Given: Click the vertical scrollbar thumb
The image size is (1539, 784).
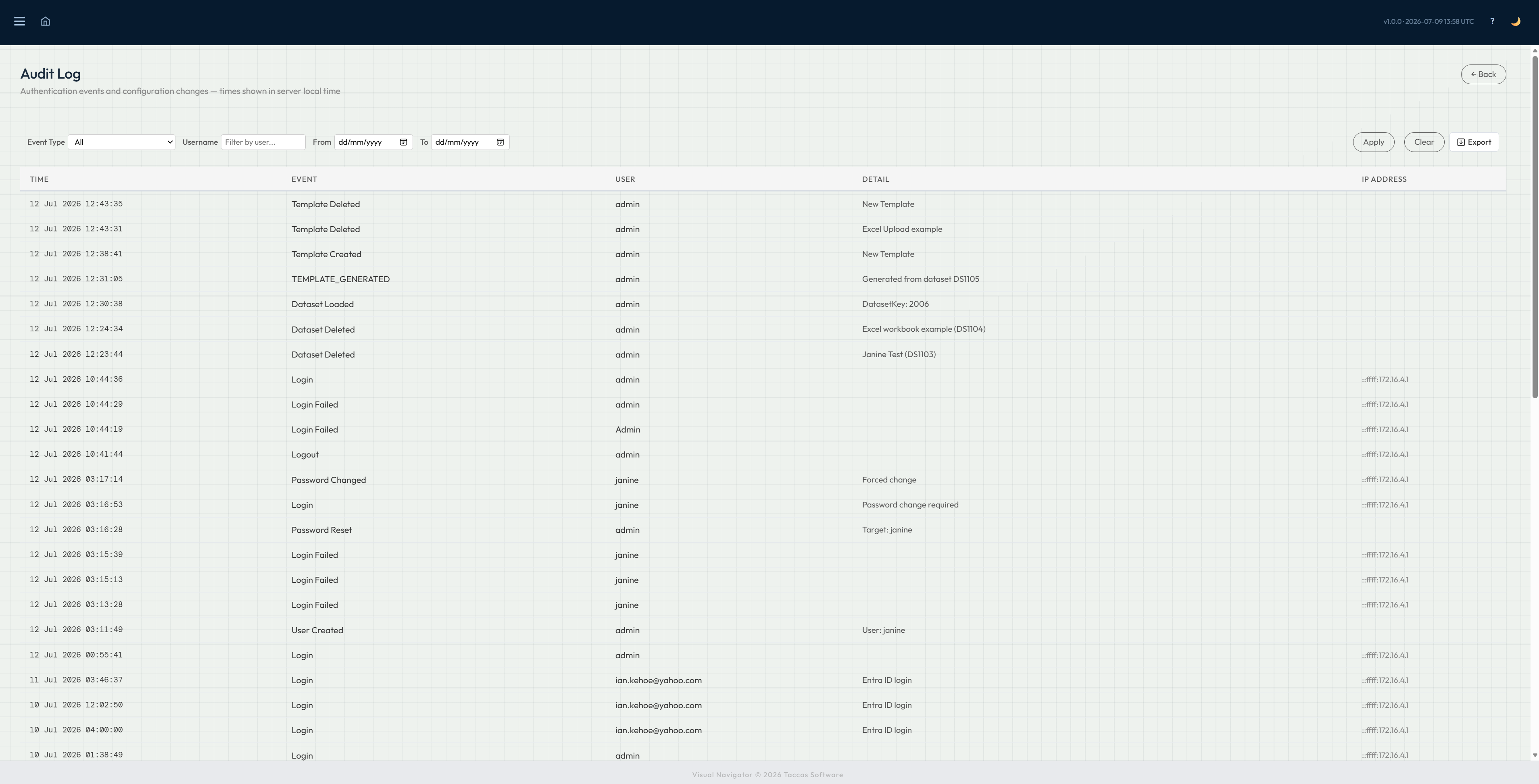Looking at the screenshot, I should [x=1534, y=227].
